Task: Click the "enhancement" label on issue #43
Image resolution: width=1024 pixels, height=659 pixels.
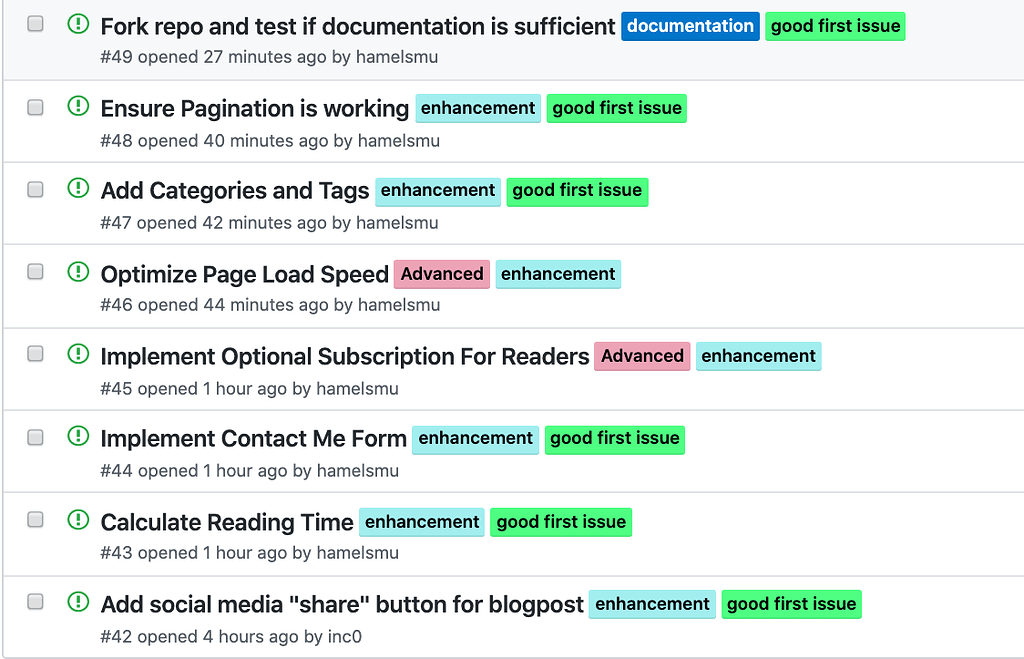Action: tap(421, 521)
